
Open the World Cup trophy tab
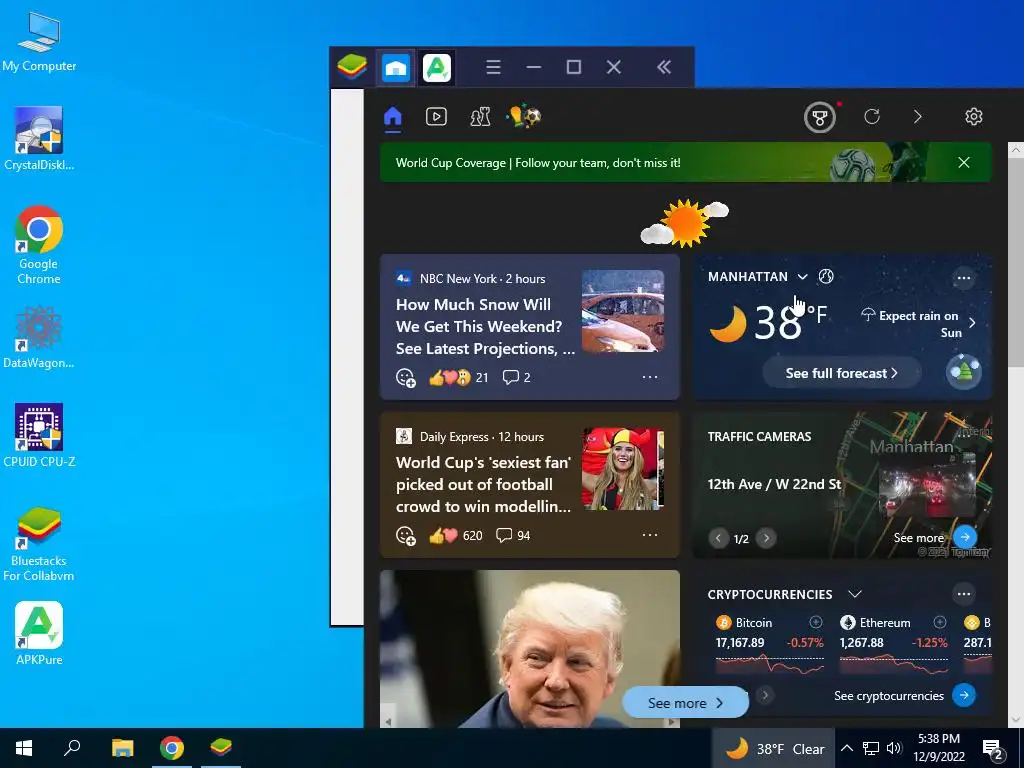pyautogui.click(x=524, y=117)
